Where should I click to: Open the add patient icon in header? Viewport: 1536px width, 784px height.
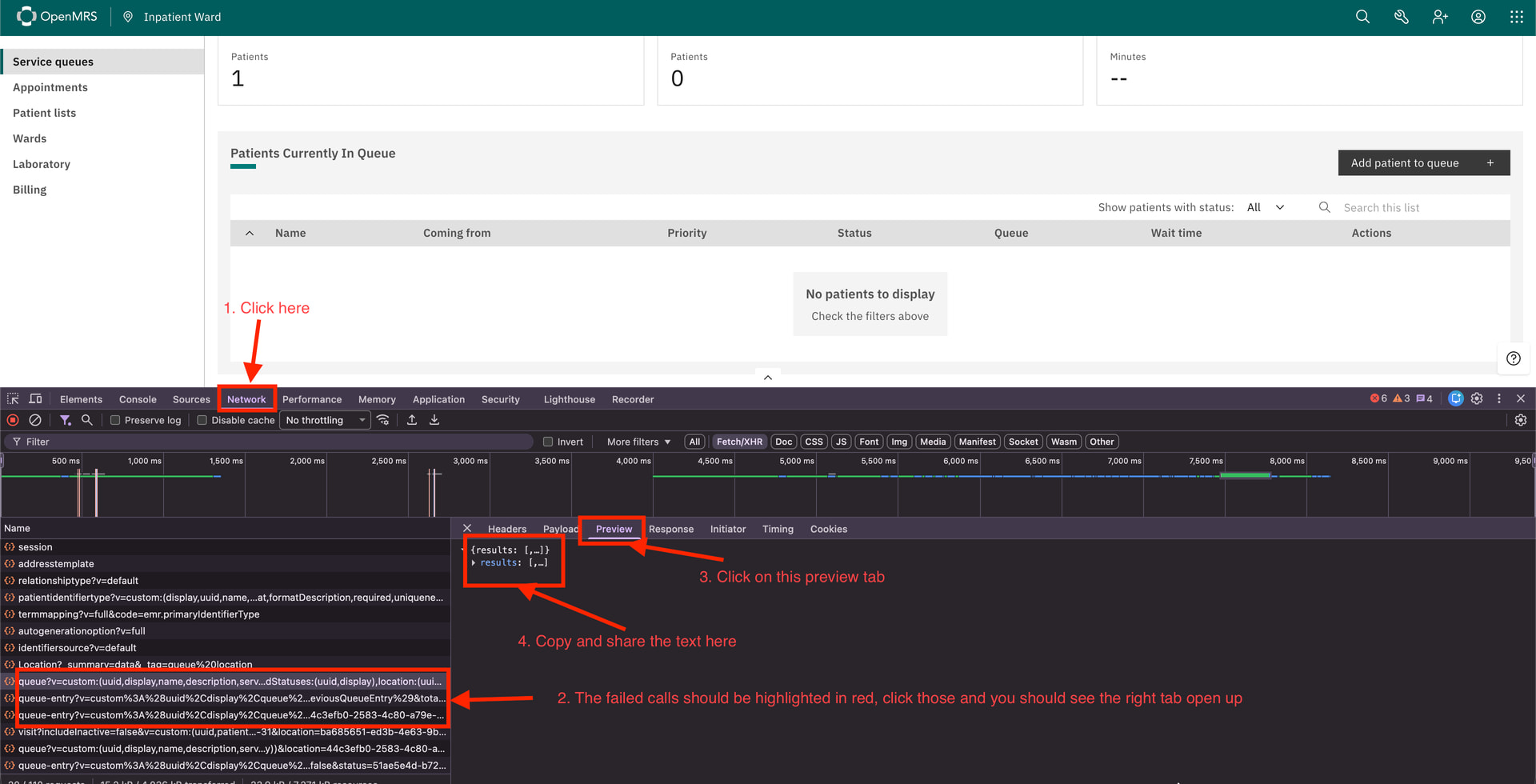pyautogui.click(x=1440, y=17)
